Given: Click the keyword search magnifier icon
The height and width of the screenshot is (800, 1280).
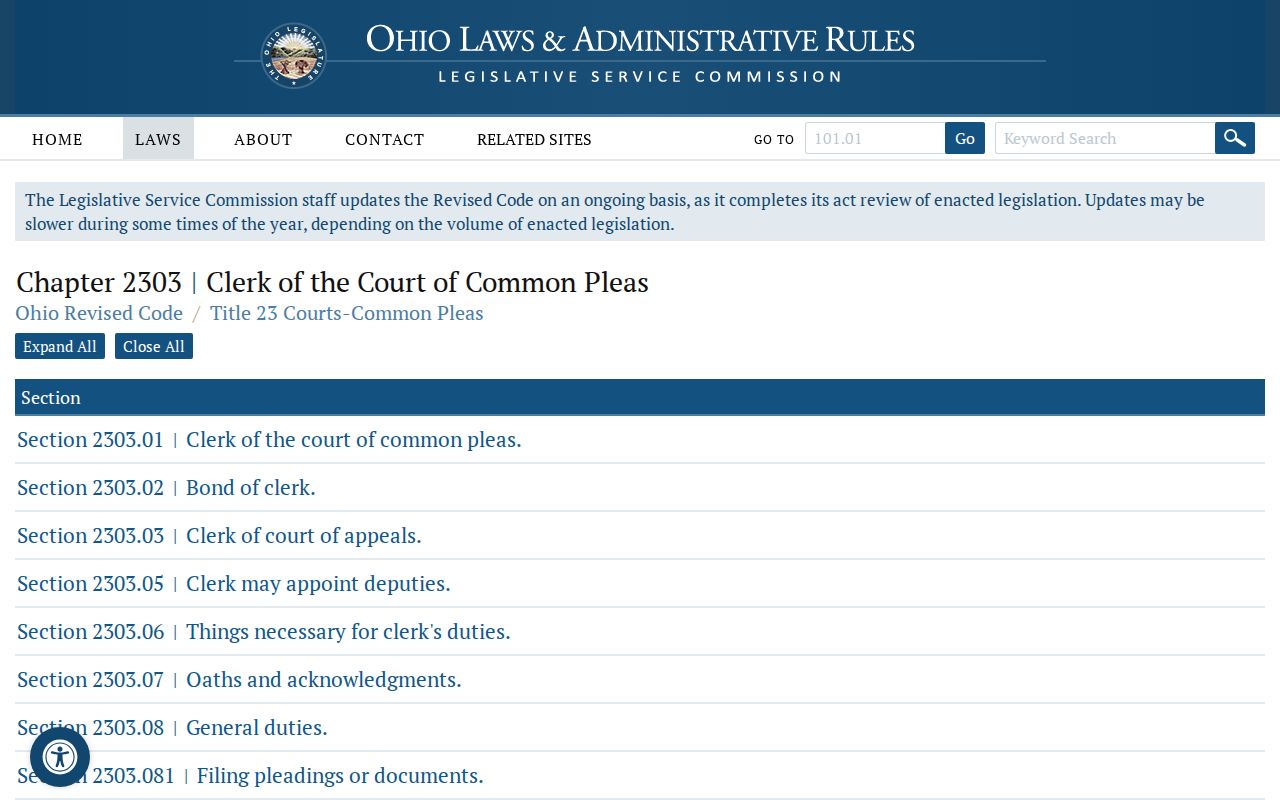Looking at the screenshot, I should (1235, 138).
